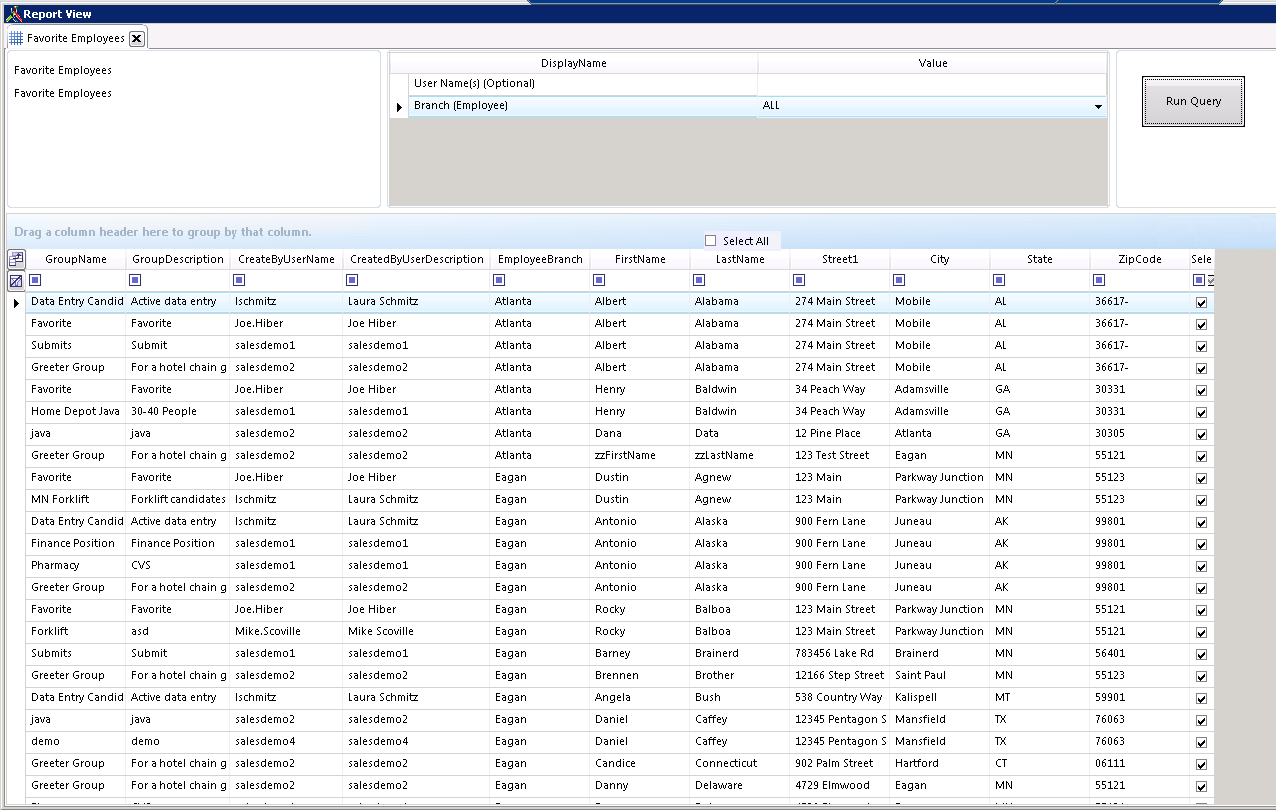Uncheck the Pharmacy CVS row checkbox
The image size is (1276, 810).
[x=1201, y=566]
